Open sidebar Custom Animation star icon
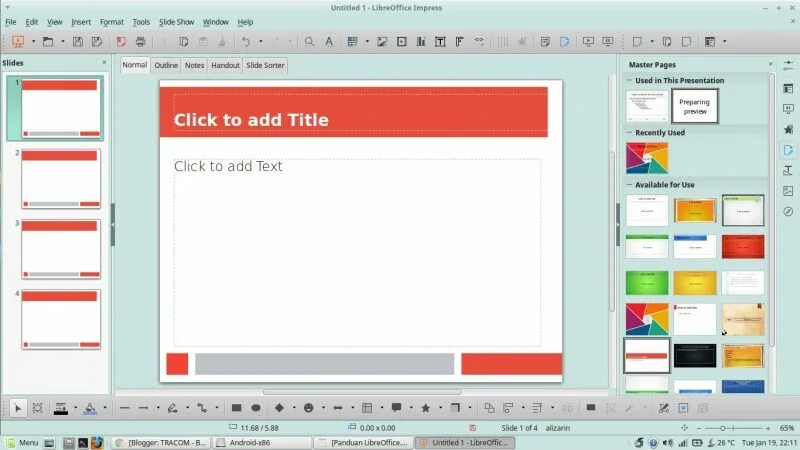The image size is (800, 450). pos(788,130)
